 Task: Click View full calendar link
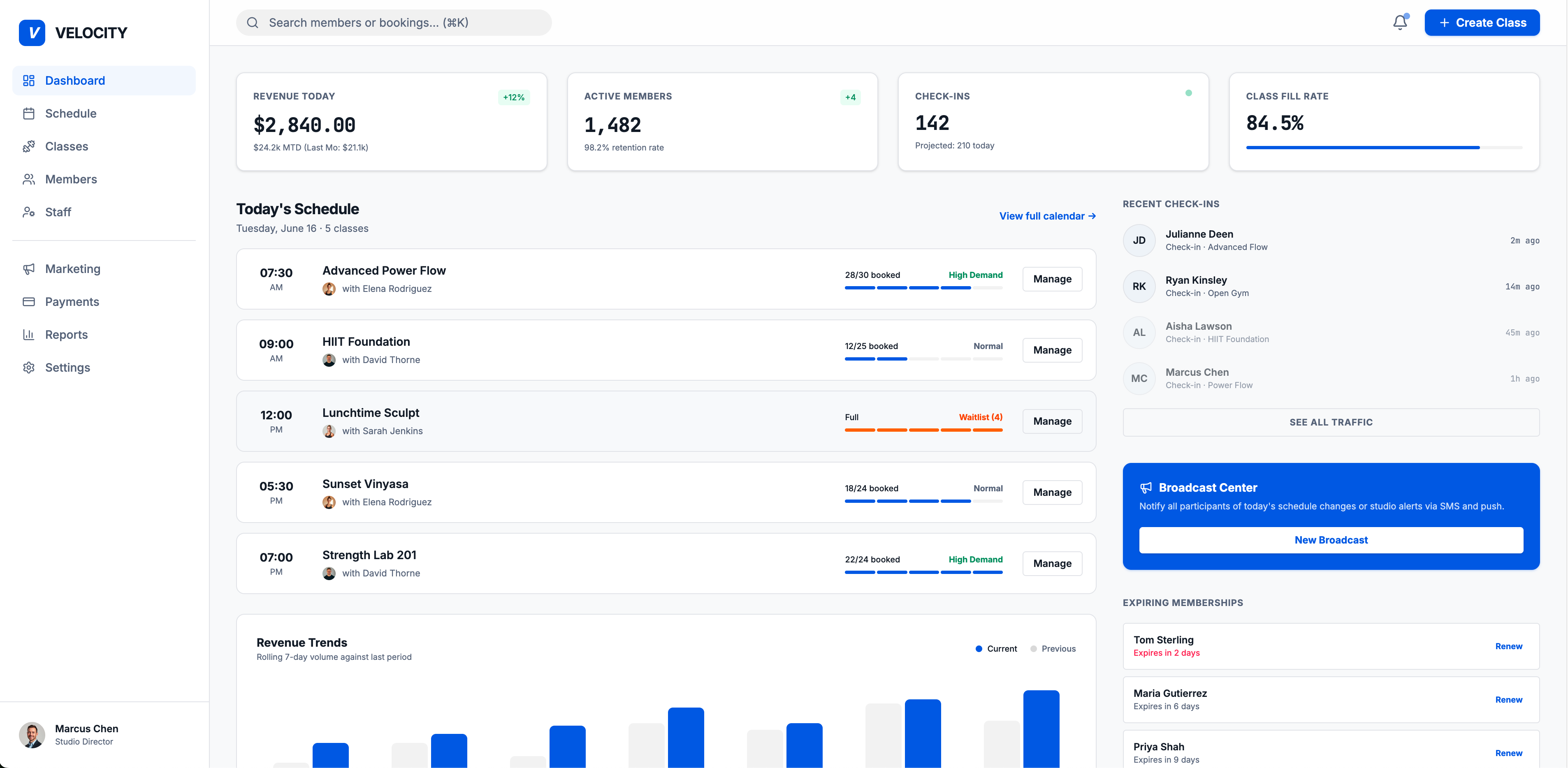(1048, 216)
